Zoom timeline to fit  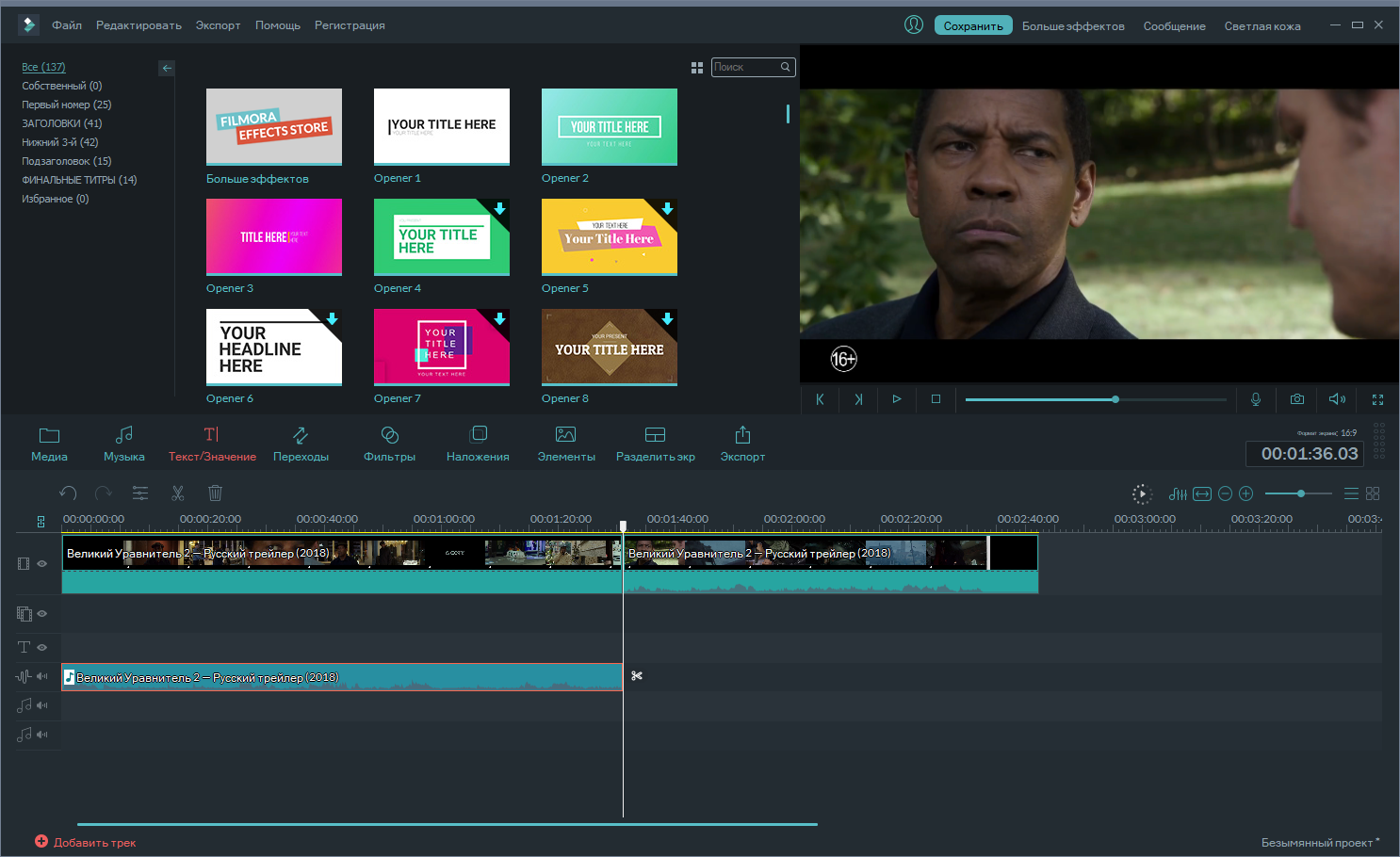coord(1202,493)
